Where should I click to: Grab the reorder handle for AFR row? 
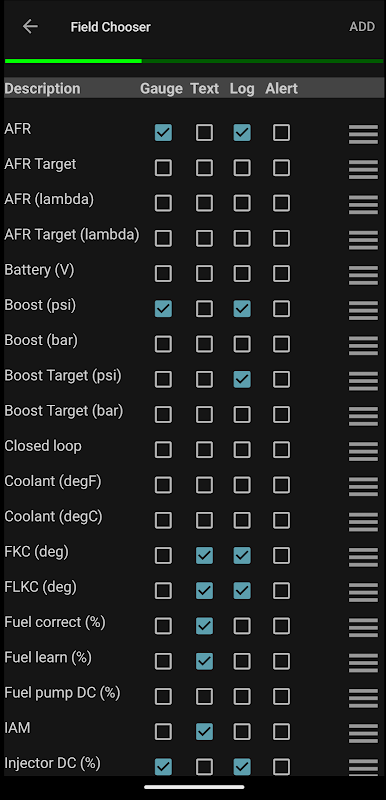363,135
